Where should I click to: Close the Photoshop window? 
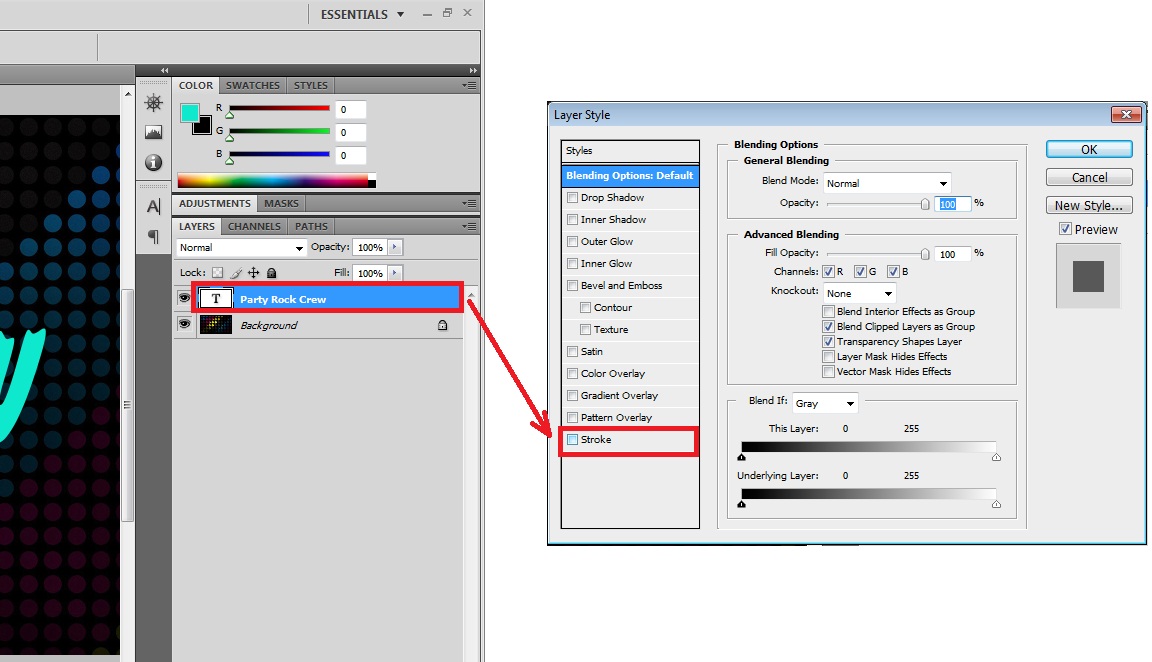point(467,12)
